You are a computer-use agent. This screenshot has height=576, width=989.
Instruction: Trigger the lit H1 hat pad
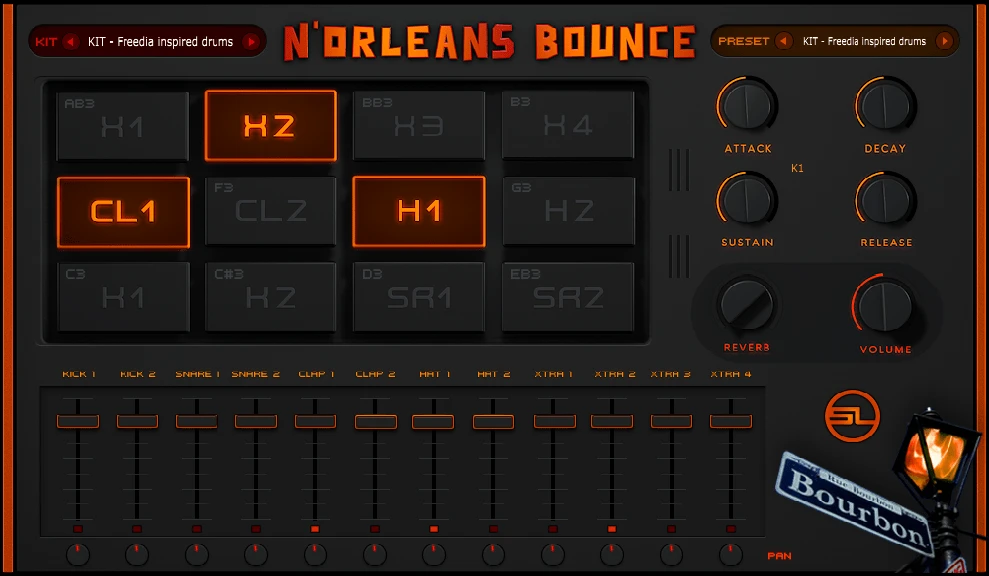pyautogui.click(x=419, y=211)
